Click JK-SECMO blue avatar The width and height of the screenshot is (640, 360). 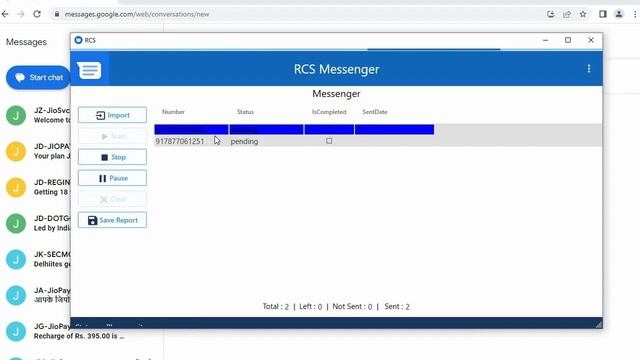pos(16,260)
